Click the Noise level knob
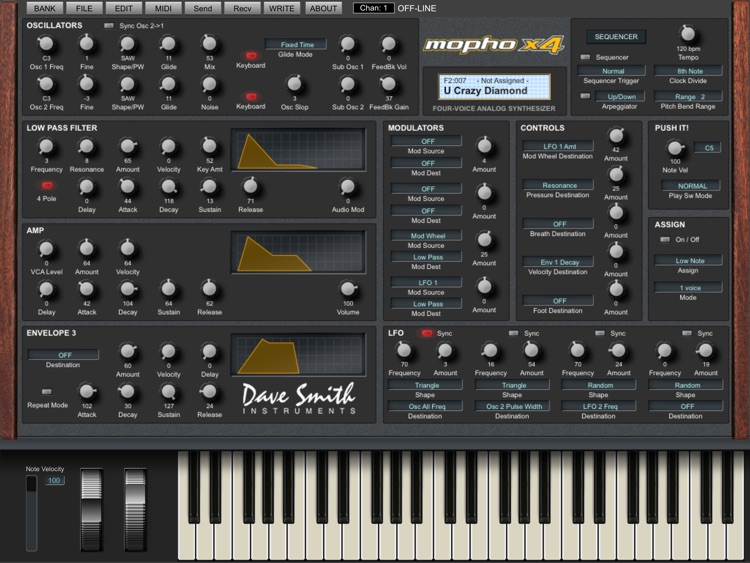This screenshot has height=563, width=750. (209, 84)
